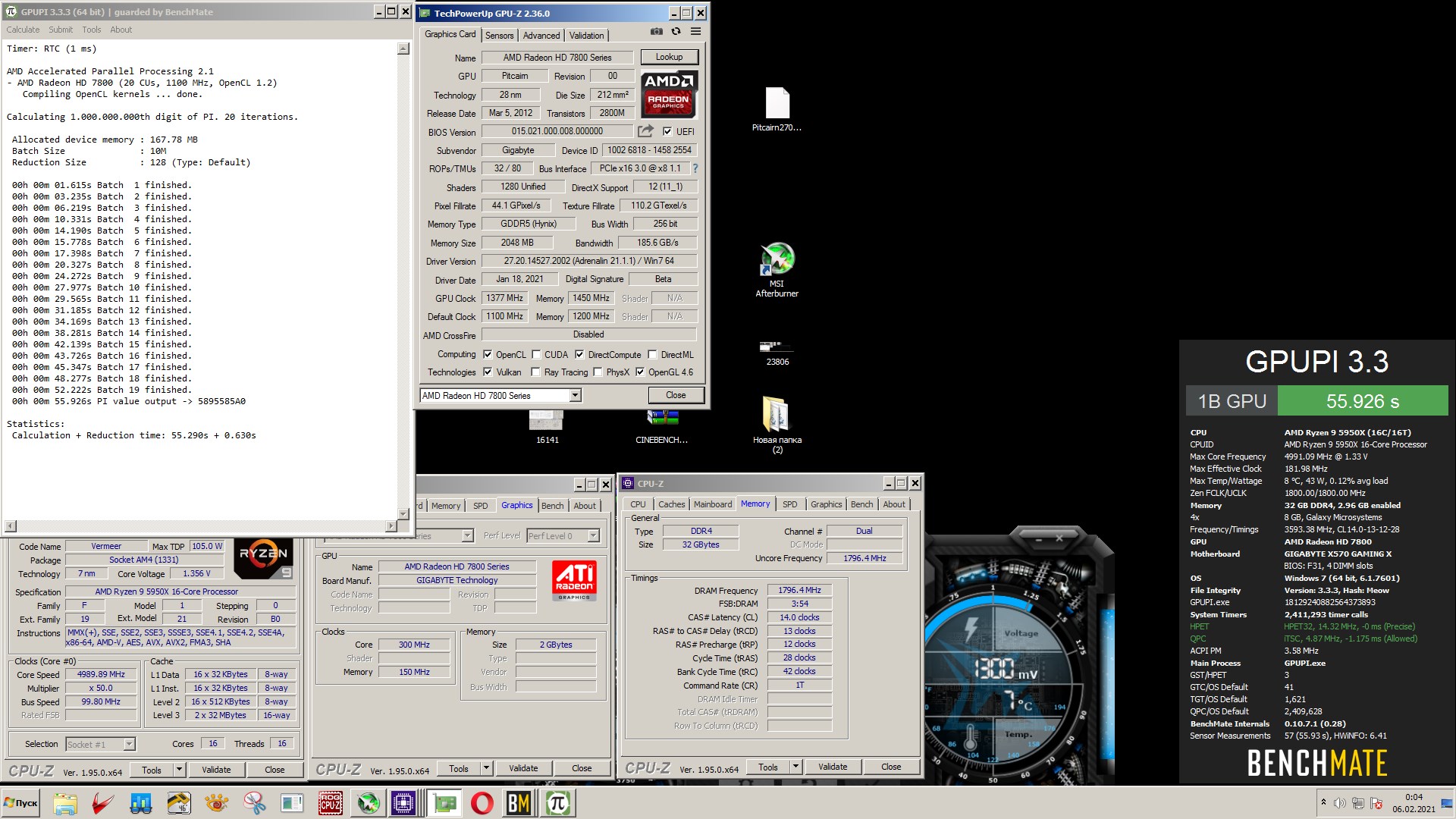
Task: Toggle the Ray Tracing checkbox
Action: pyautogui.click(x=536, y=372)
